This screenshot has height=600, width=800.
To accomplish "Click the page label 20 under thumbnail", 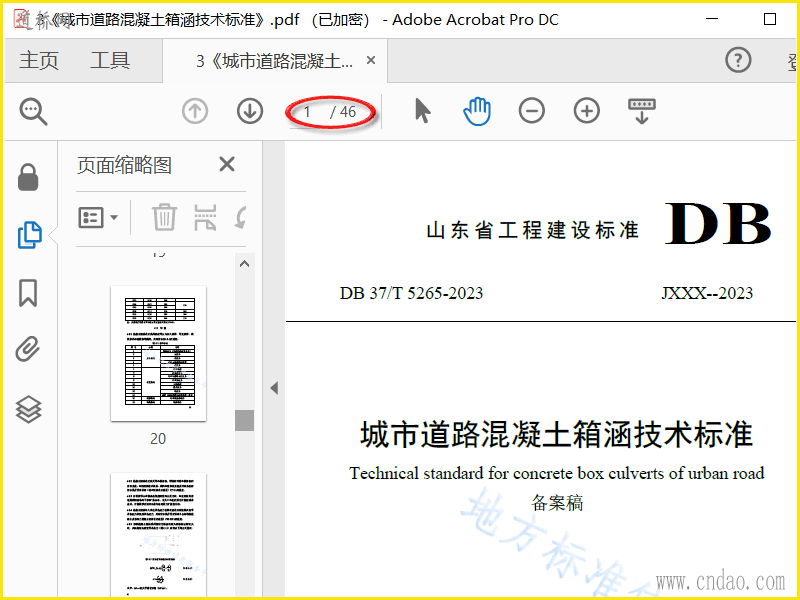I will 158,439.
